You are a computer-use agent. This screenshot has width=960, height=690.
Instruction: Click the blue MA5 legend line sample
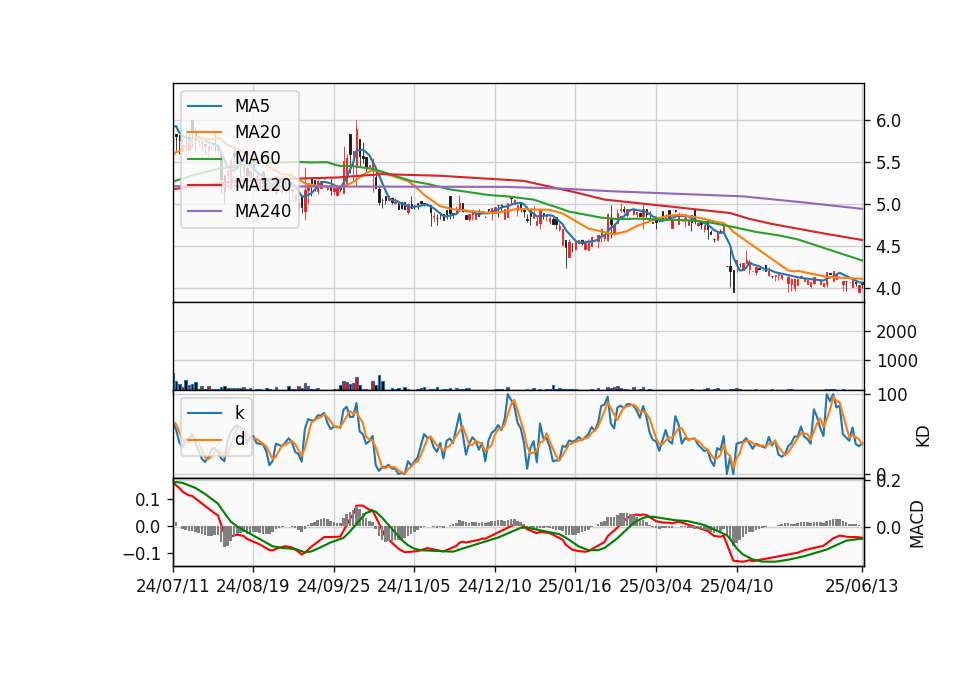tap(204, 106)
